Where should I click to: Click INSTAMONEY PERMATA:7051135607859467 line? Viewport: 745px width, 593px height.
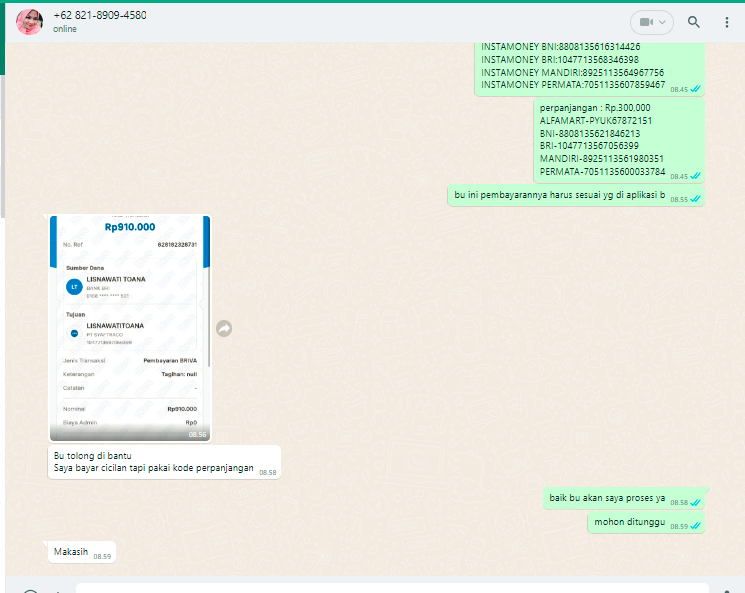573,85
